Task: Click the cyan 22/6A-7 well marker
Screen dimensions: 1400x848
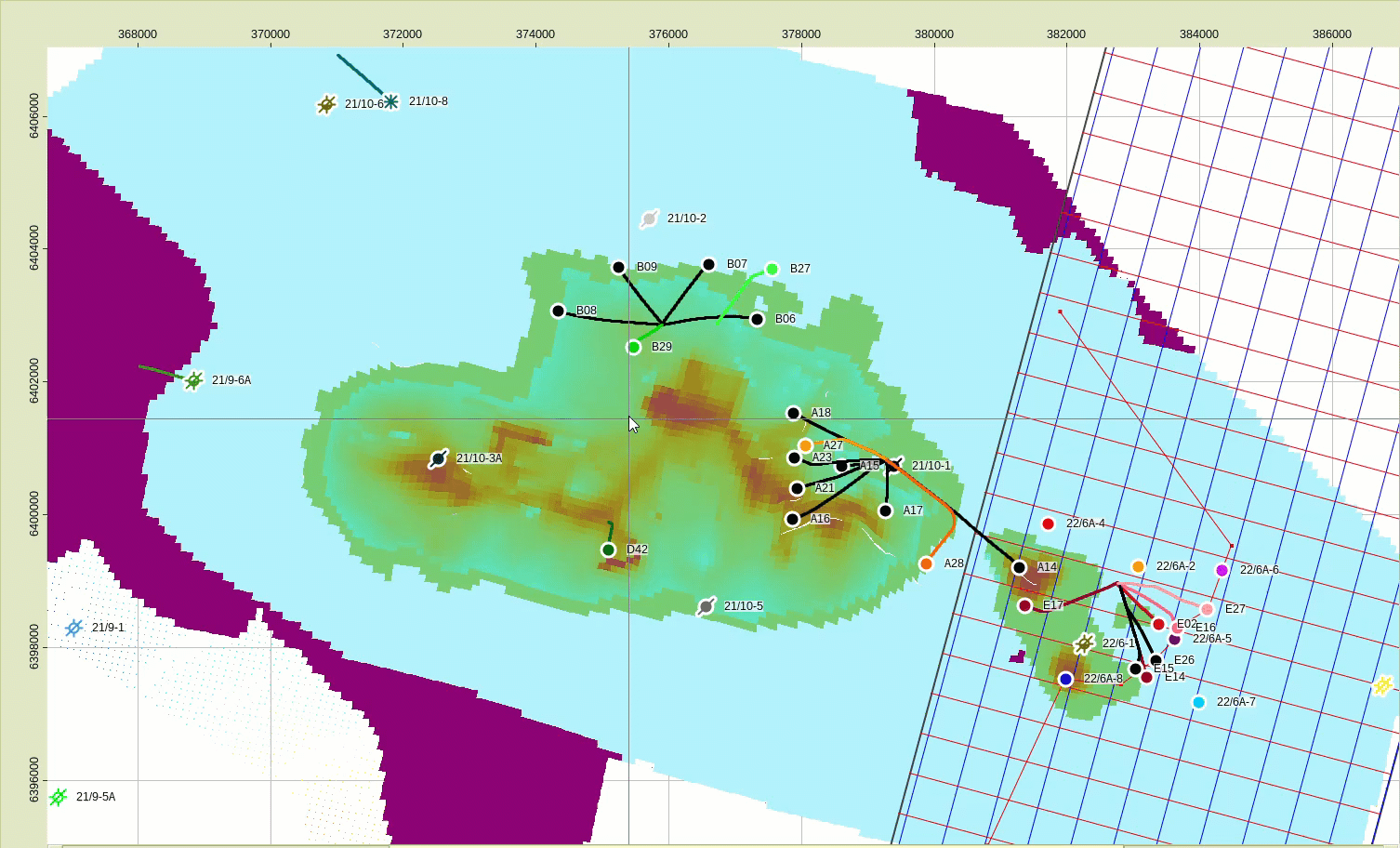Action: [1198, 703]
